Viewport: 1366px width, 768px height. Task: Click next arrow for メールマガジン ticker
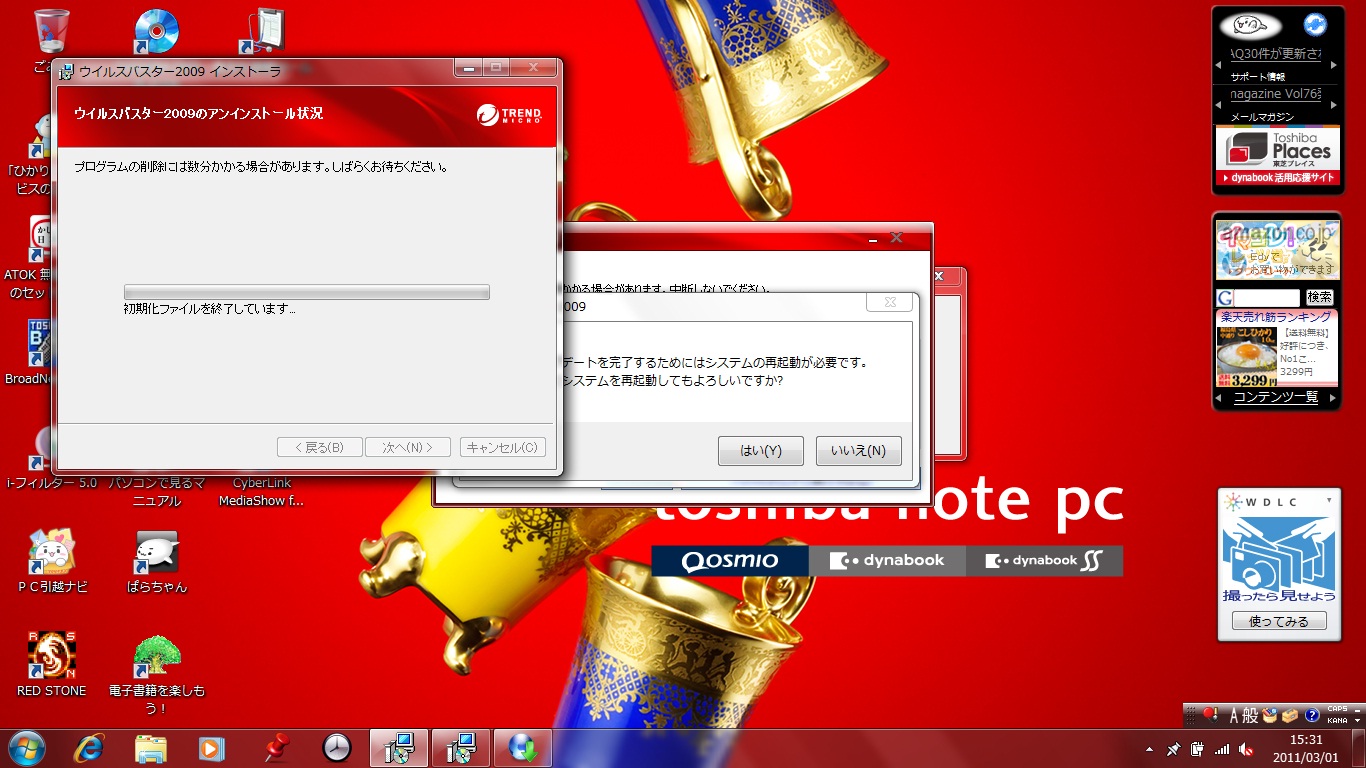click(x=1332, y=105)
